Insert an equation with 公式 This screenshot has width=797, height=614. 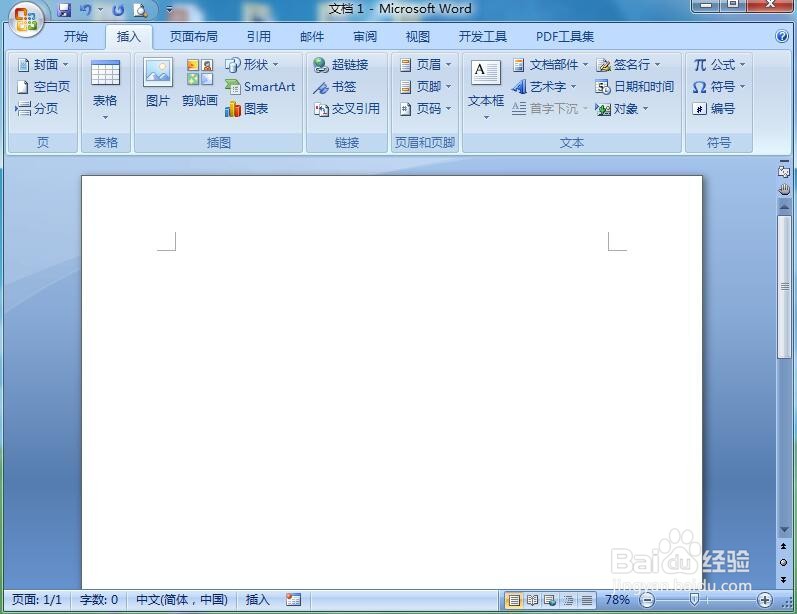[x=719, y=65]
